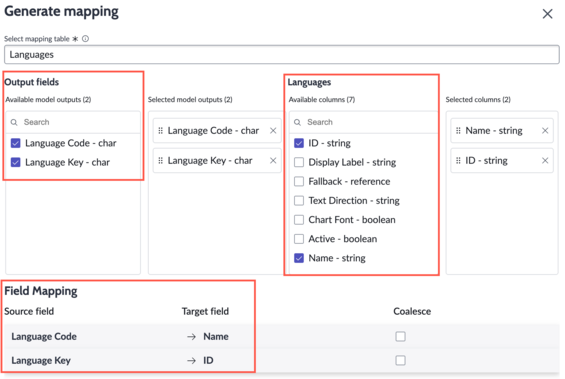
Task: Click the ID target field
Action: pos(208,360)
